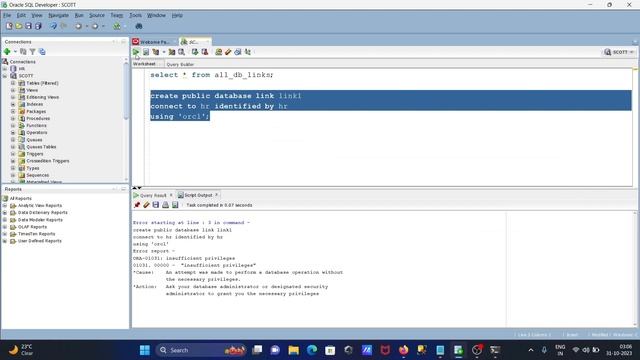The width and height of the screenshot is (640, 360).
Task: Click the Save icon in main toolbar
Action: (29, 26)
